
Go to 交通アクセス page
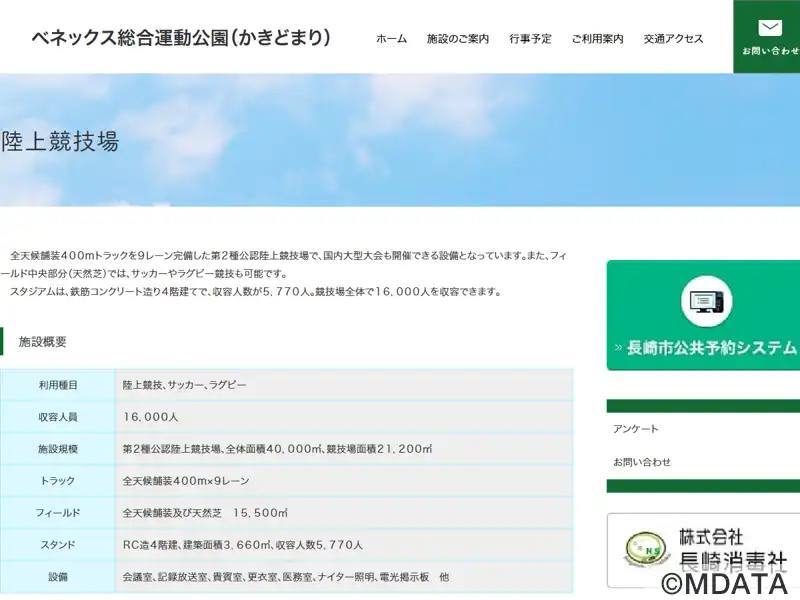tap(673, 39)
